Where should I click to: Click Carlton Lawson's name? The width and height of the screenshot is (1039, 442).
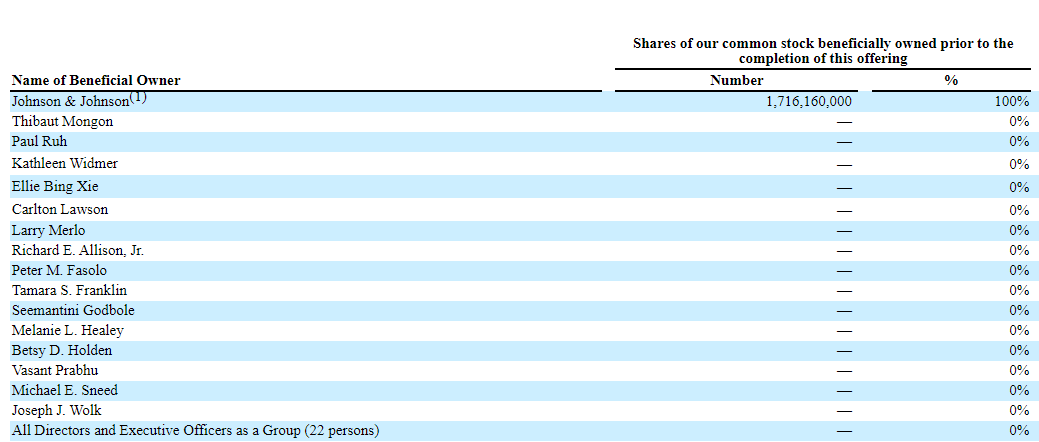pos(60,210)
